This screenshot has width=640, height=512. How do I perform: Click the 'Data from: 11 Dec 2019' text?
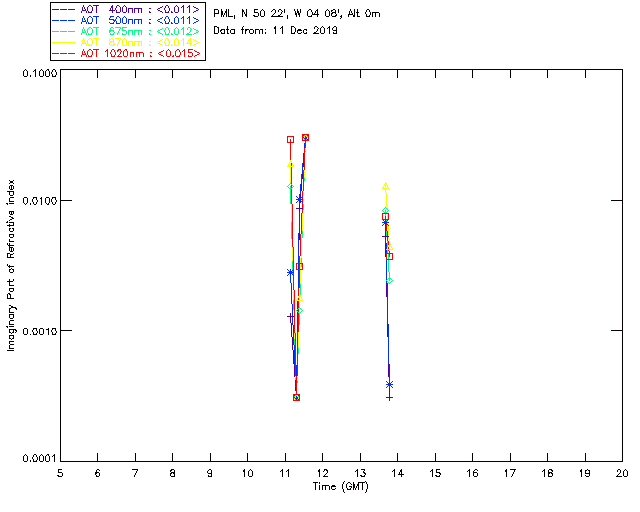pyautogui.click(x=276, y=31)
